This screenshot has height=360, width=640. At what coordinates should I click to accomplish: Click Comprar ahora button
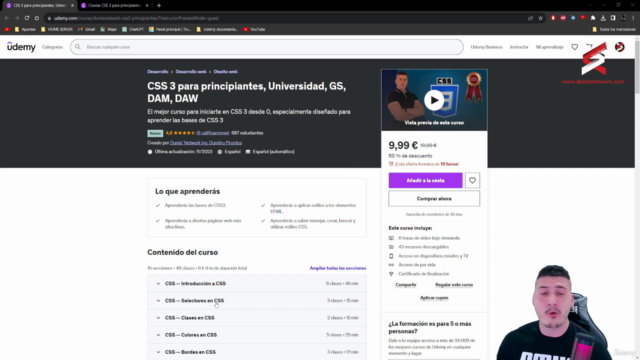434,199
